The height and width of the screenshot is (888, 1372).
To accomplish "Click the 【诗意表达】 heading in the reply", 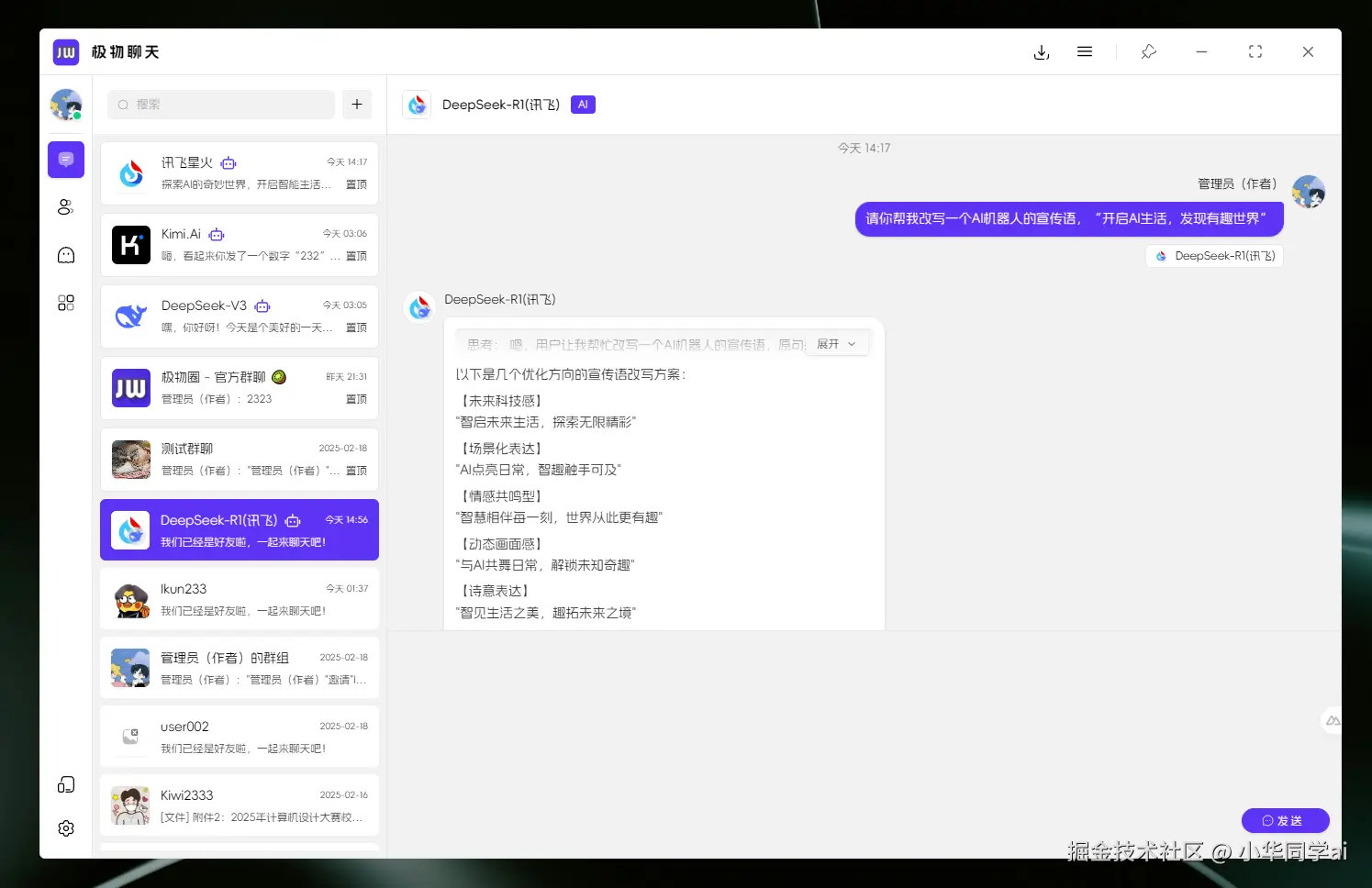I will coord(496,591).
